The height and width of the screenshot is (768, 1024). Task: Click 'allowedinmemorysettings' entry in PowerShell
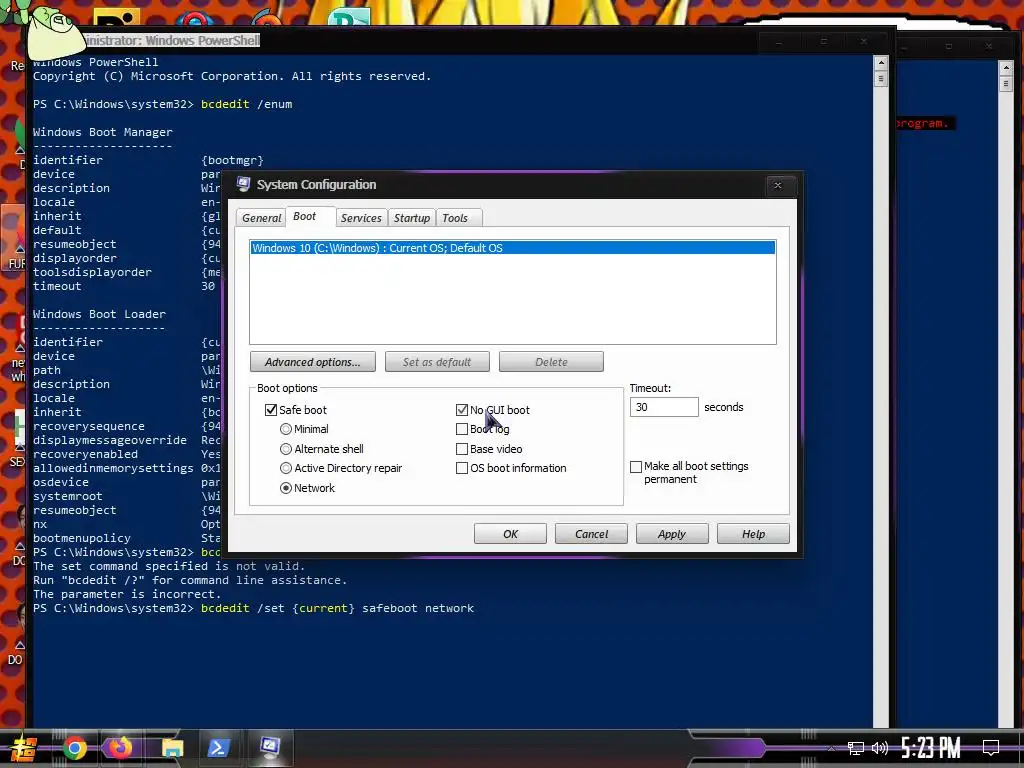[x=114, y=468]
